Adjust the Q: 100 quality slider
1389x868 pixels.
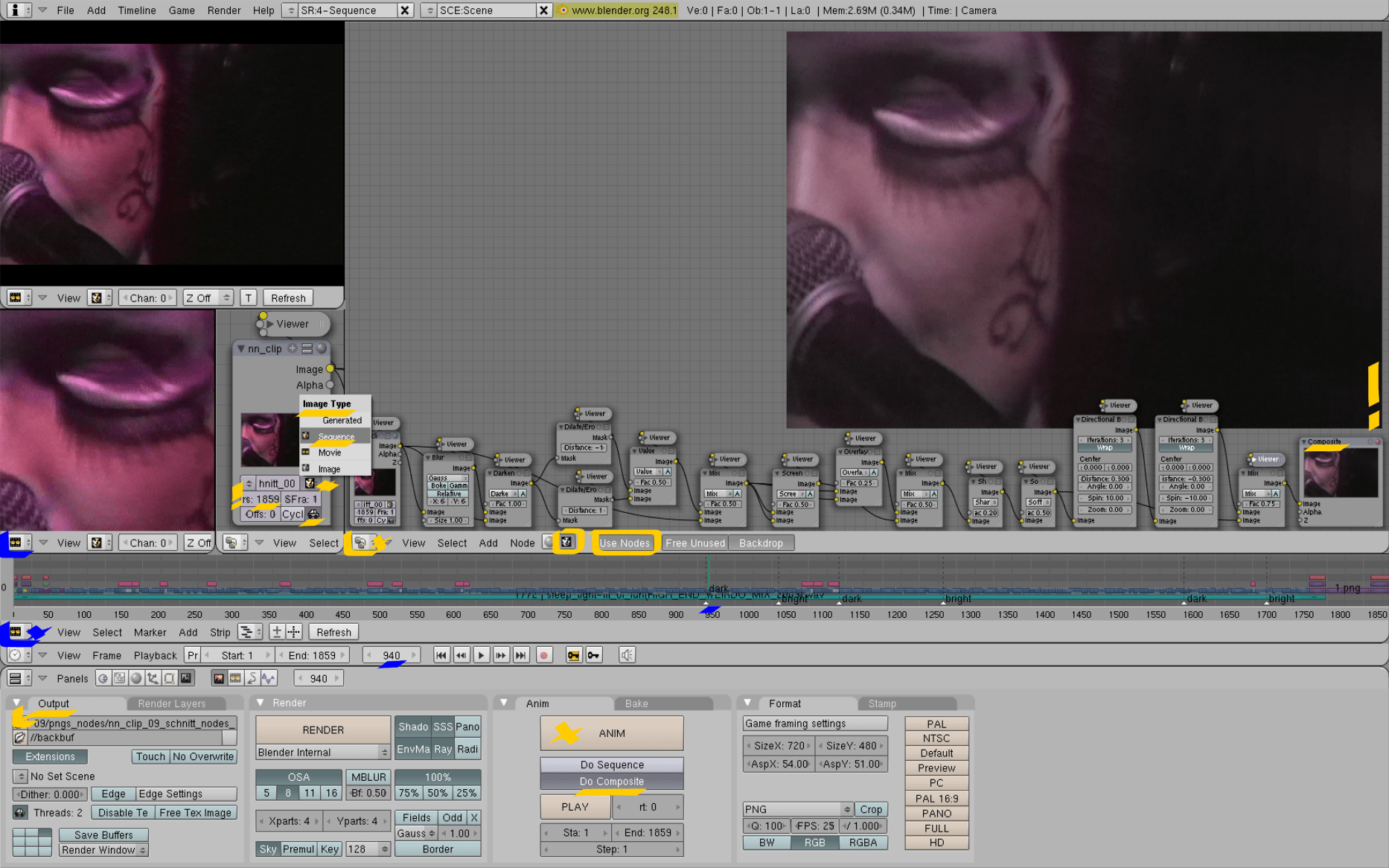tap(765, 826)
